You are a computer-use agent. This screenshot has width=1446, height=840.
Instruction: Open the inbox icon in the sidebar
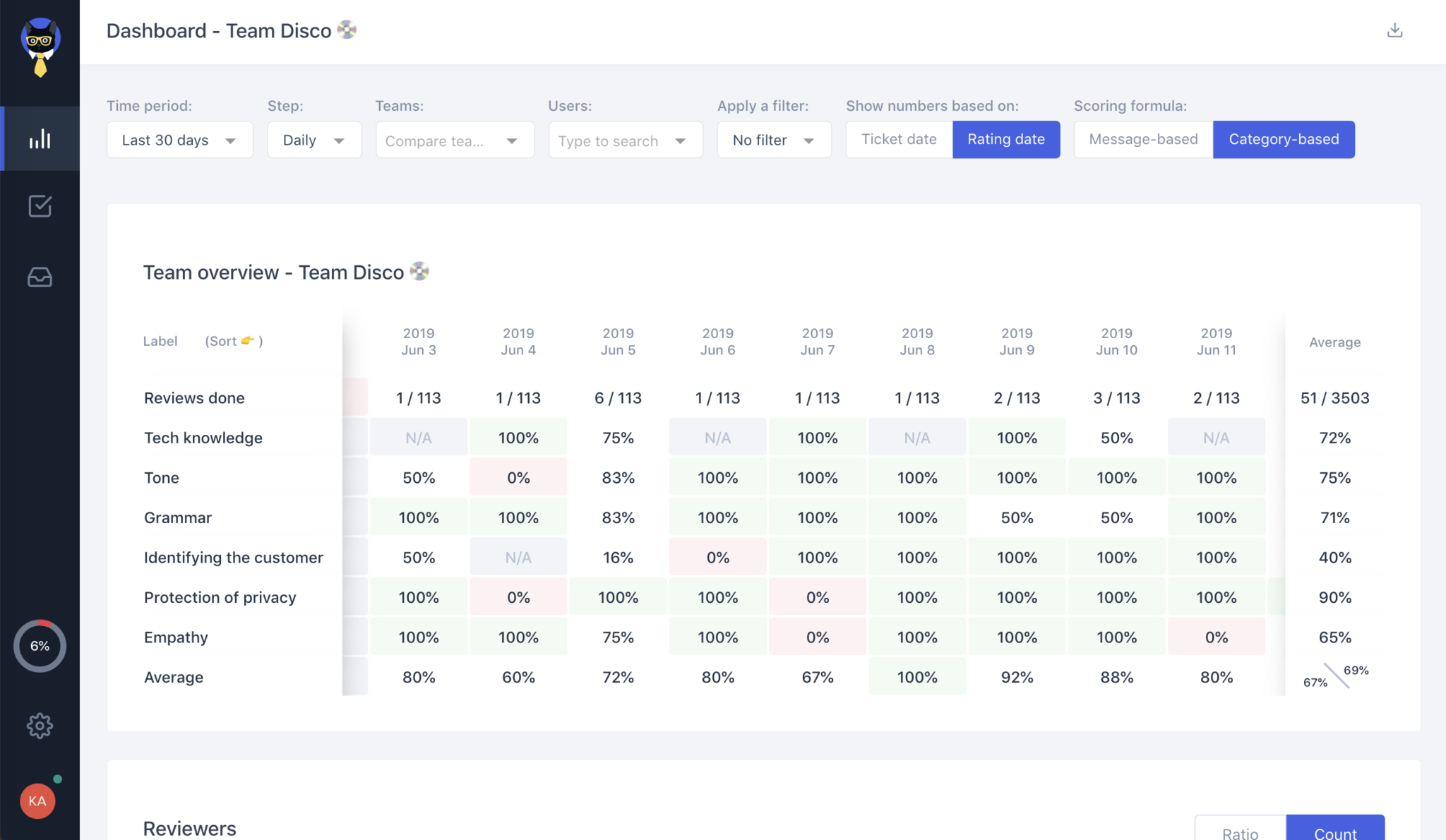(40, 277)
